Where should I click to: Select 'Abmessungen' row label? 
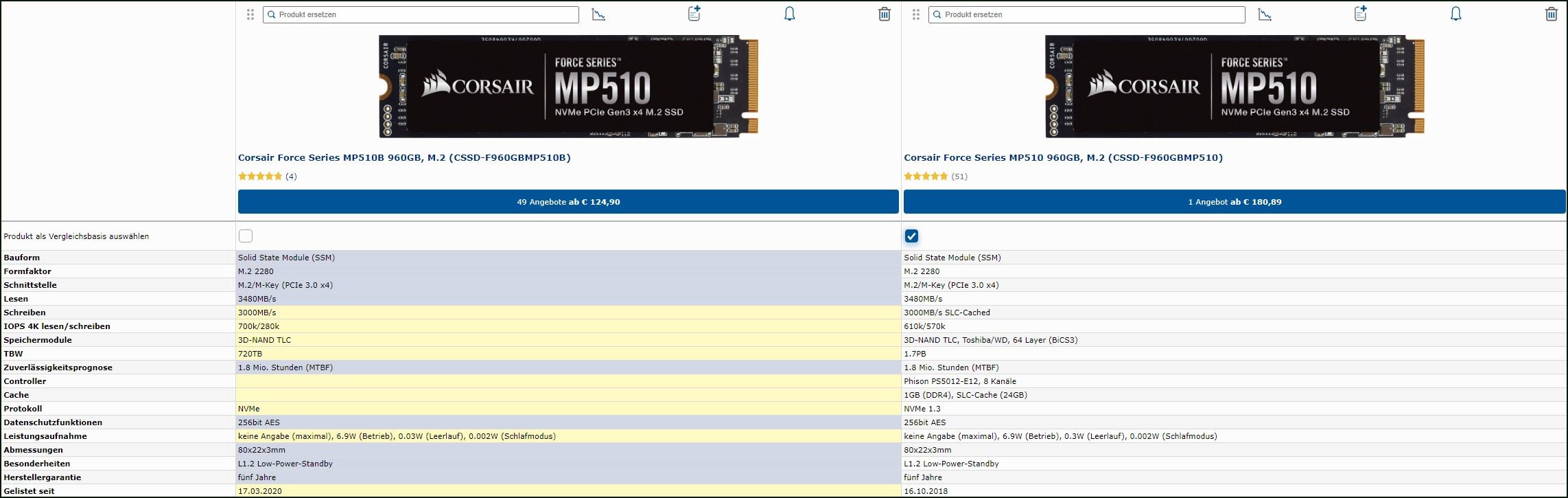coord(33,450)
